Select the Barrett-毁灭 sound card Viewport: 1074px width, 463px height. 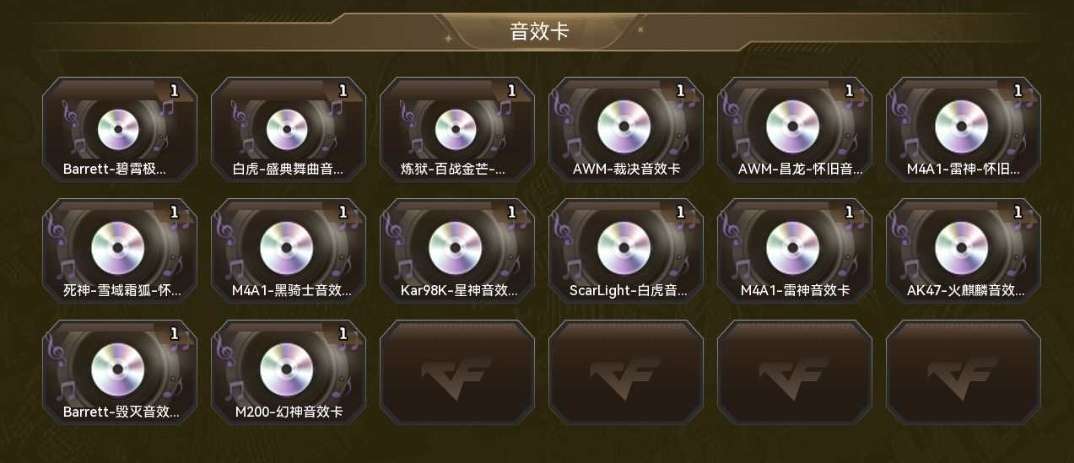119,372
